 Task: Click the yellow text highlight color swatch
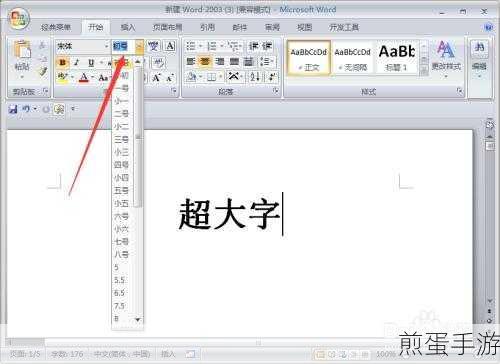62,78
